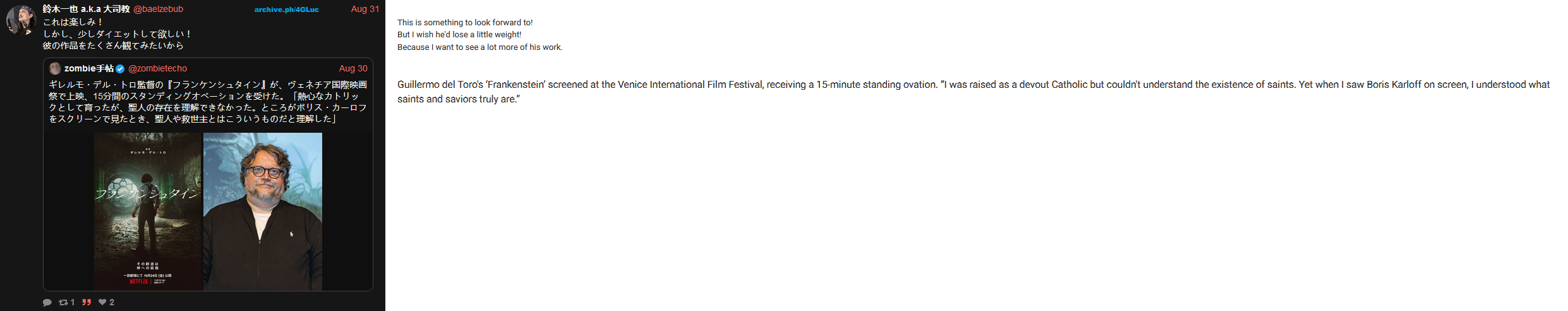The image size is (1568, 311).
Task: Click the main tweet's Japanese text
Action: click(117, 34)
